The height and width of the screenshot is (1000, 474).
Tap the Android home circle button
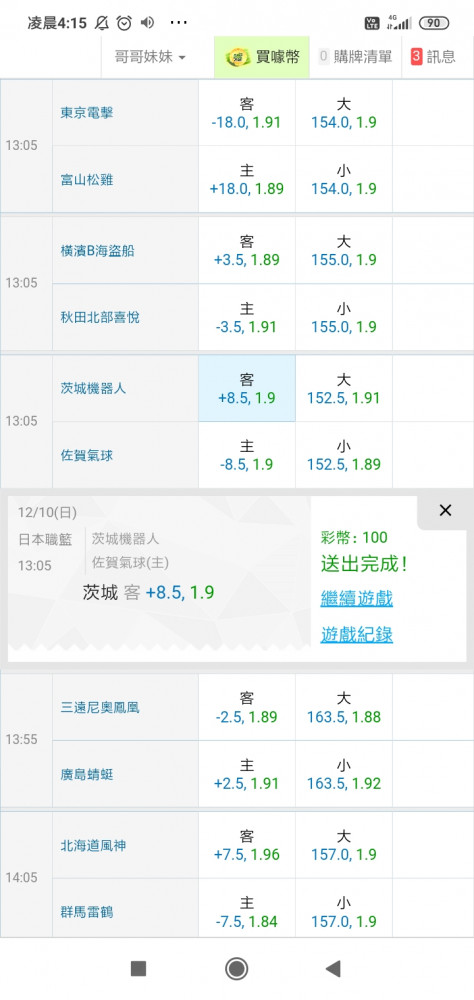click(237, 969)
